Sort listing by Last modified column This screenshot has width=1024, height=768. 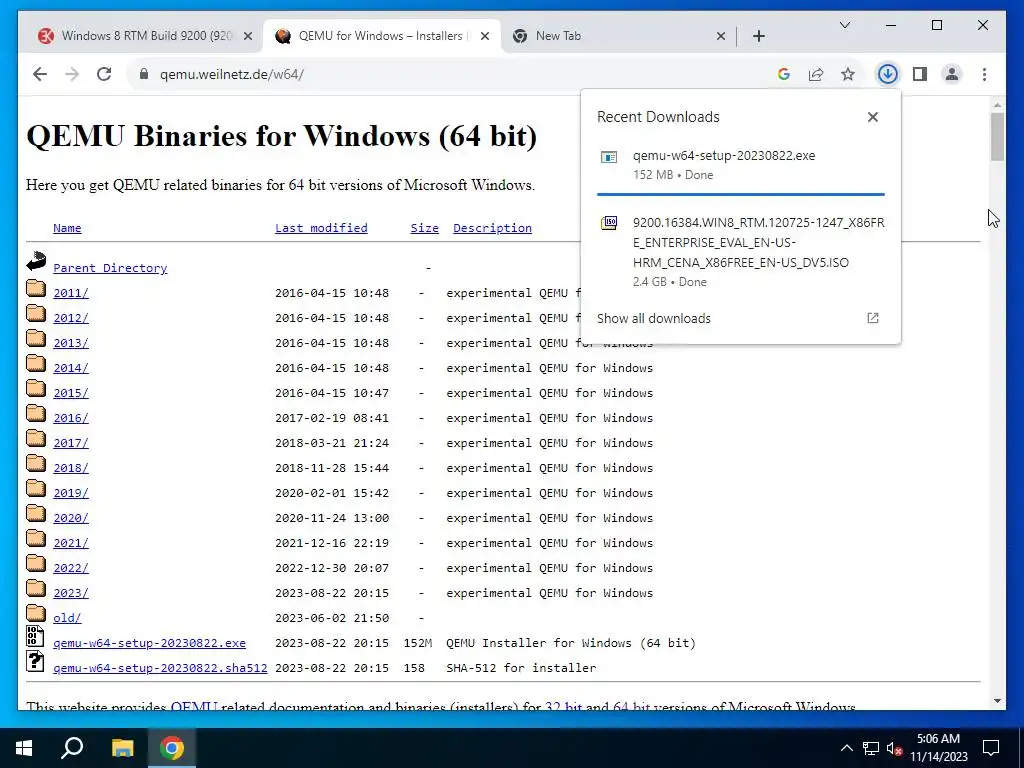tap(321, 228)
